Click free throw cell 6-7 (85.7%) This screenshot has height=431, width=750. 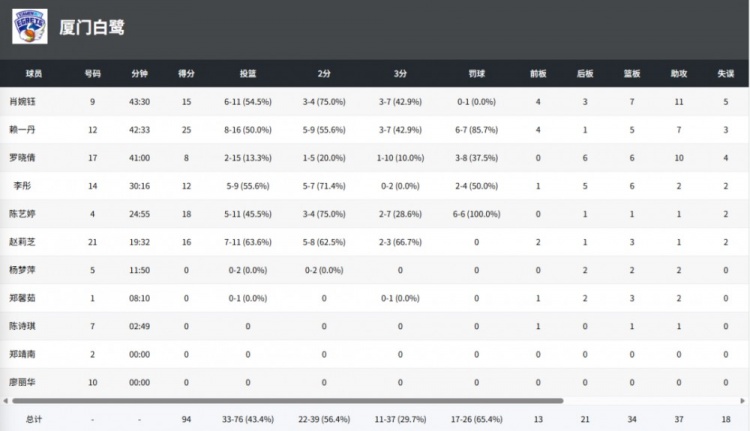coord(476,130)
